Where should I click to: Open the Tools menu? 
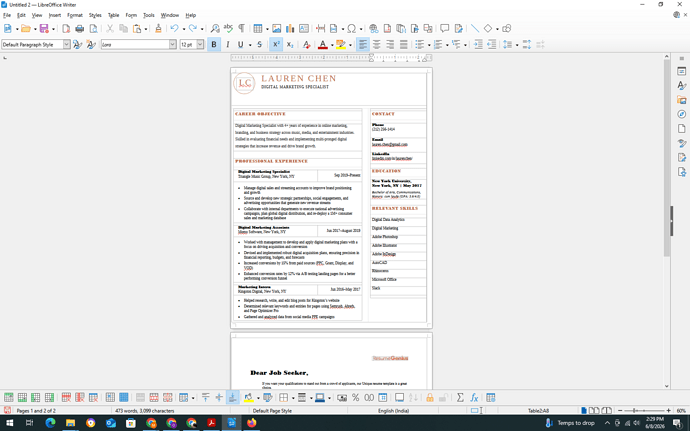149,15
